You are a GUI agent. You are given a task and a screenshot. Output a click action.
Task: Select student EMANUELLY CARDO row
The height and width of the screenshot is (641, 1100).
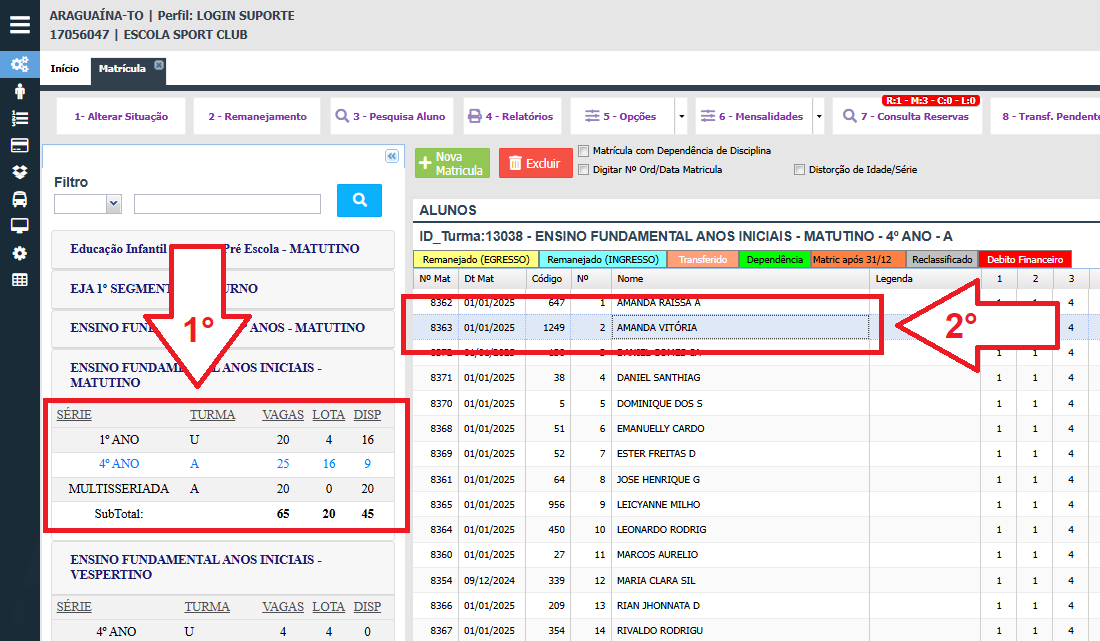tap(756, 429)
